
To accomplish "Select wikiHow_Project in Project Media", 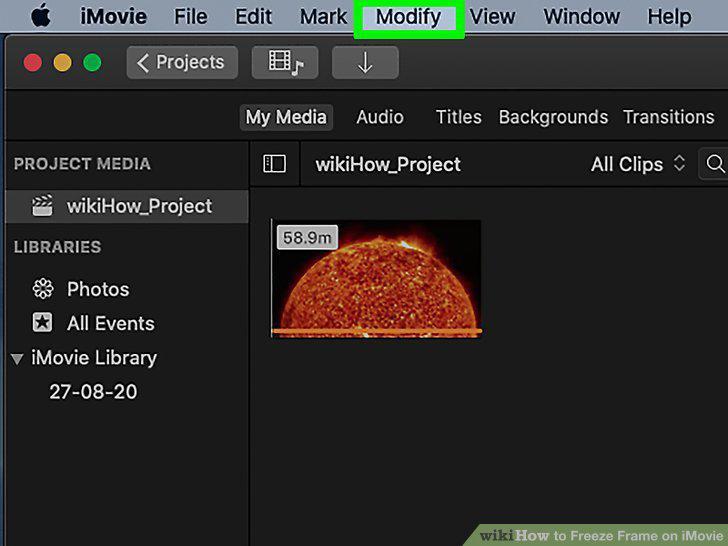I will 127,206.
